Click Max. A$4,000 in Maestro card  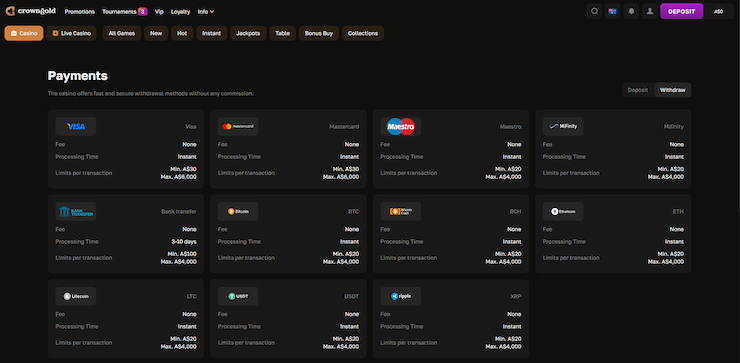coord(503,177)
